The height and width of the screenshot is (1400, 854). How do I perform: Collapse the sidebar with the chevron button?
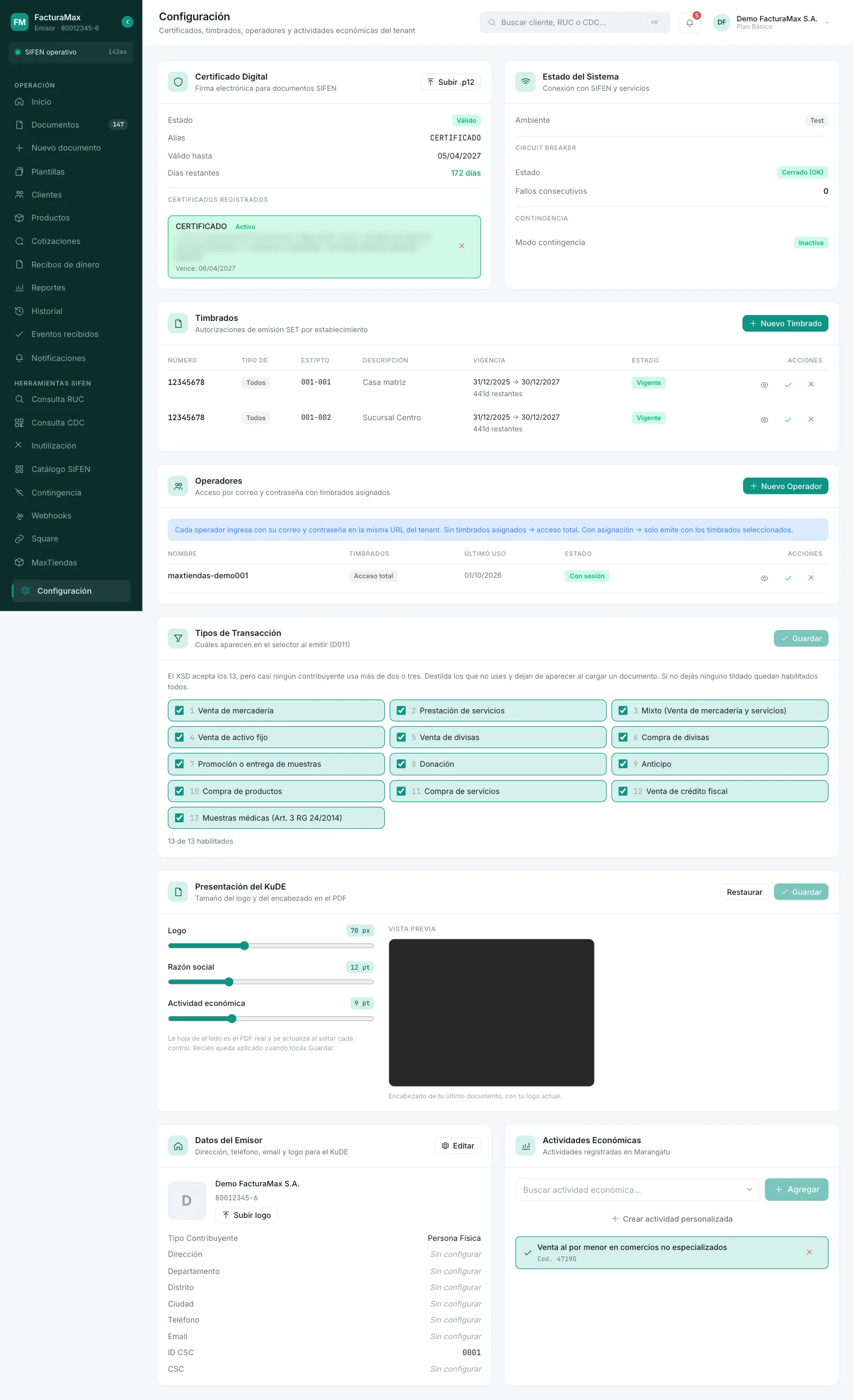click(x=127, y=22)
